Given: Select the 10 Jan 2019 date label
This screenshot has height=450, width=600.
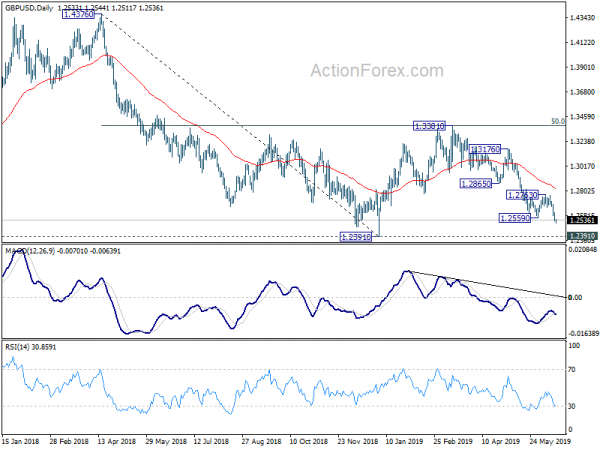Looking at the screenshot, I should pos(404,441).
